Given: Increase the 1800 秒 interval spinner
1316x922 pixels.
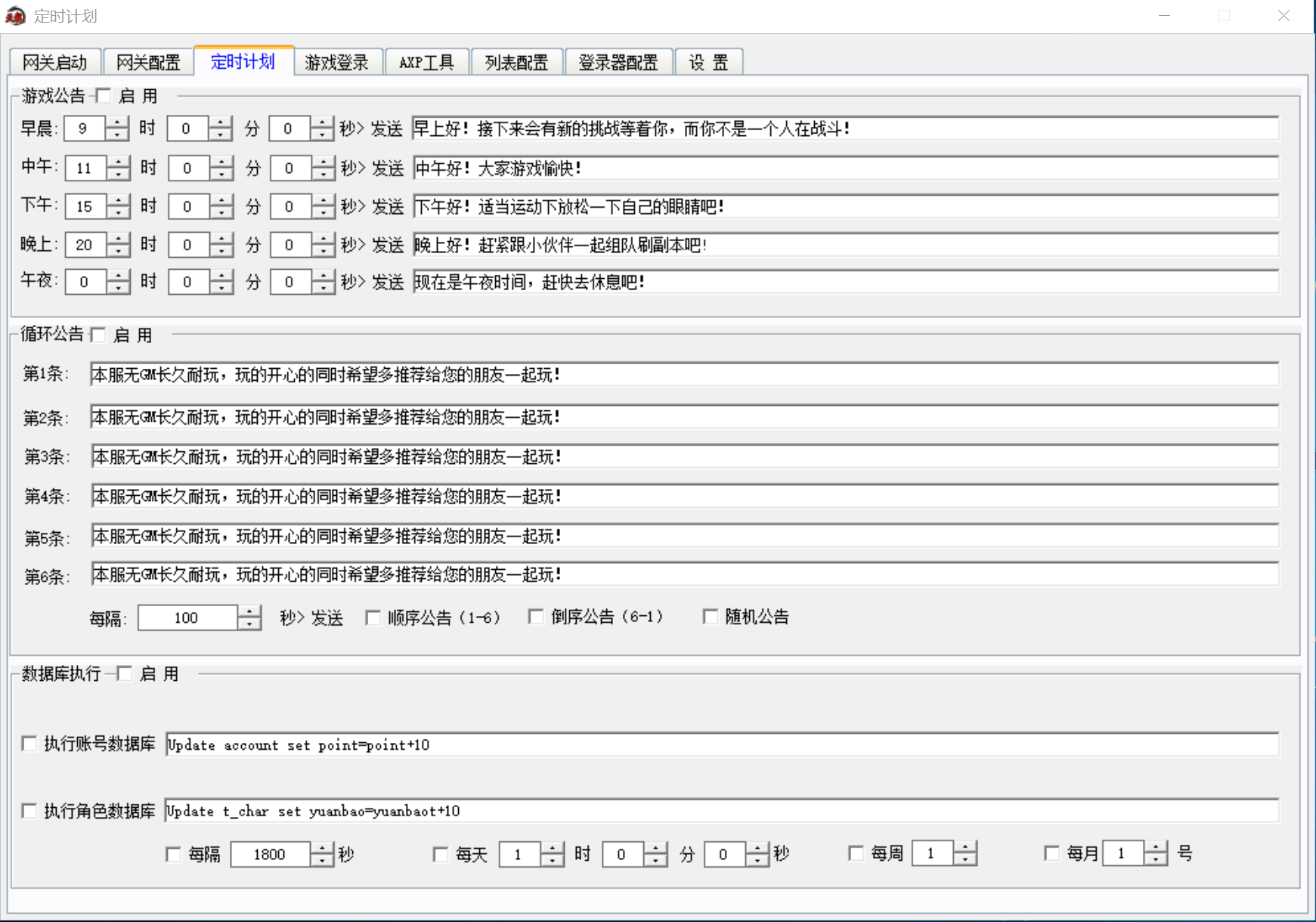Looking at the screenshot, I should (x=322, y=849).
